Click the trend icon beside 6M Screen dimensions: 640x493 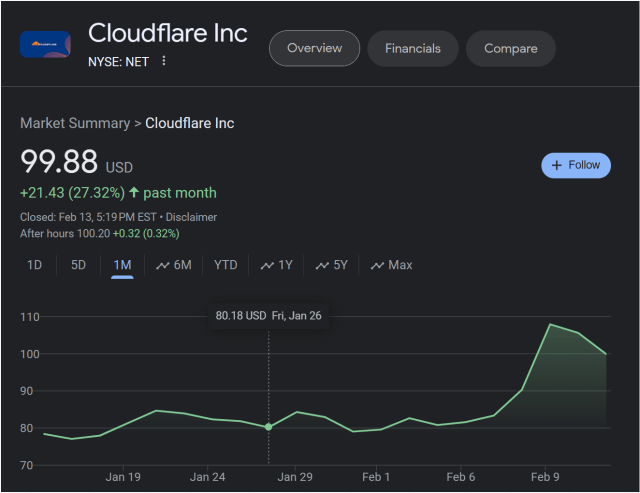point(162,266)
